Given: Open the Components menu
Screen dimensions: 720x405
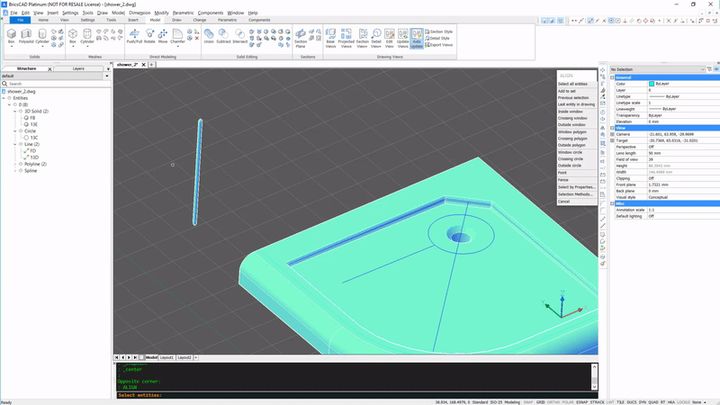Looking at the screenshot, I should (210, 13).
